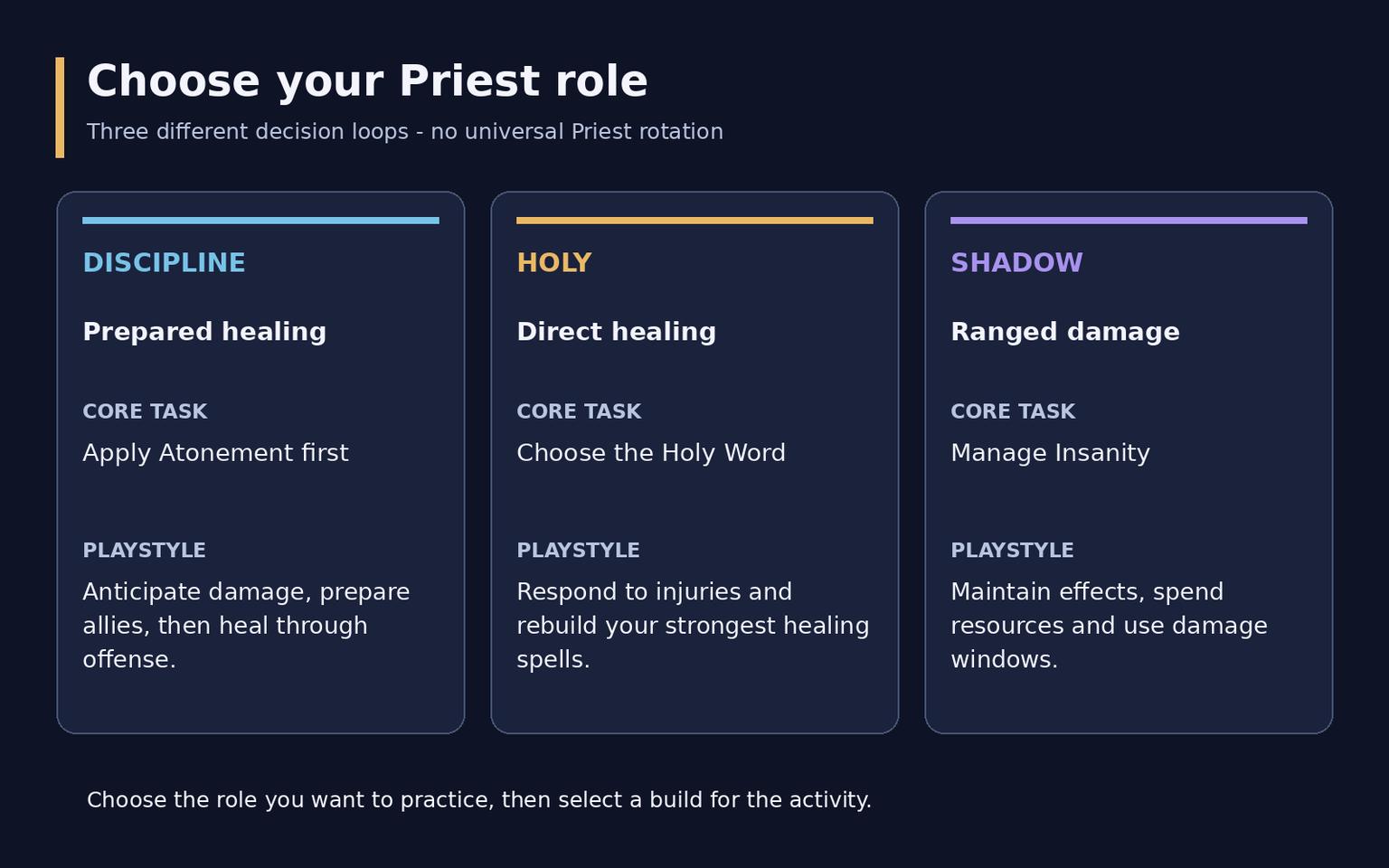Select the Discipline role card

point(260,462)
